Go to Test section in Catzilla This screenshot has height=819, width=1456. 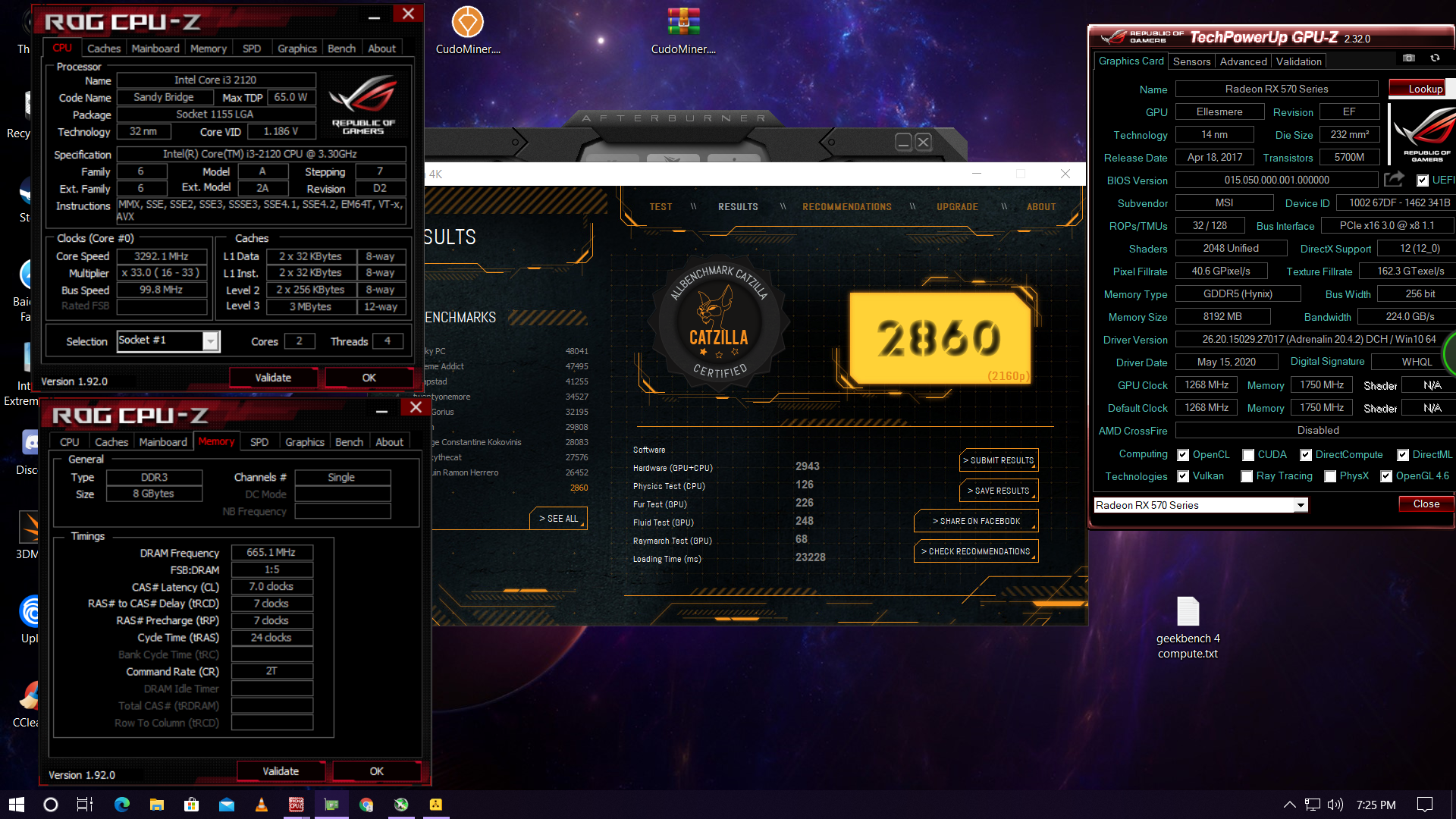point(661,207)
